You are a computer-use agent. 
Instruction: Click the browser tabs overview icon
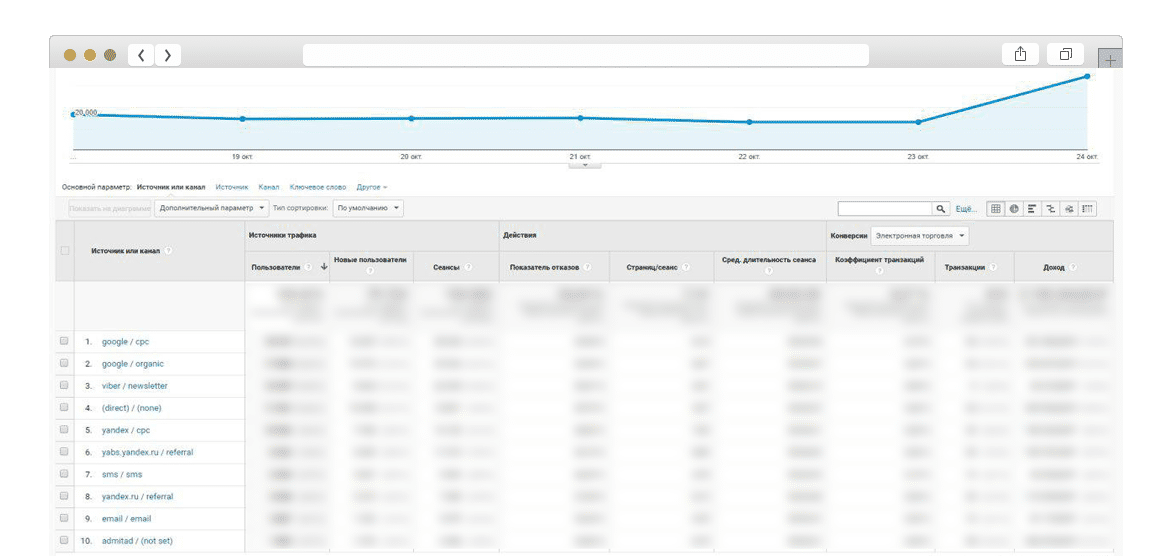[x=1066, y=55]
